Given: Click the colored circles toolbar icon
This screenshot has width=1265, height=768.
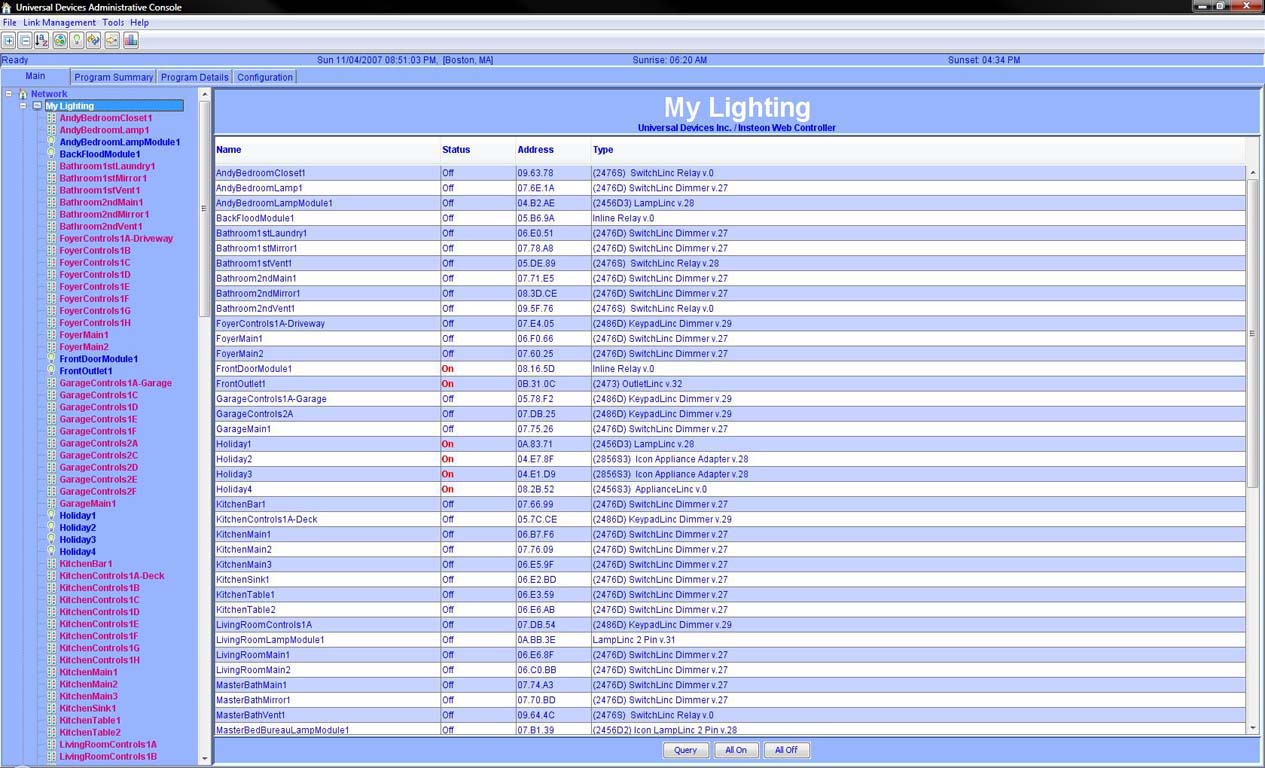Looking at the screenshot, I should [x=60, y=40].
